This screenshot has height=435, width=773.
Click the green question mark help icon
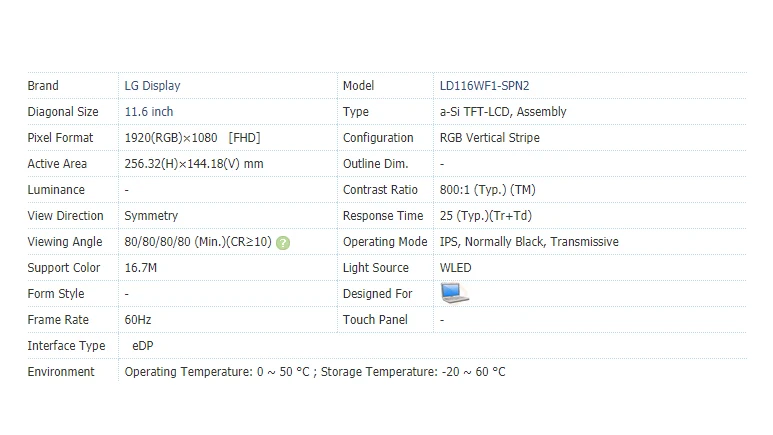pyautogui.click(x=284, y=243)
